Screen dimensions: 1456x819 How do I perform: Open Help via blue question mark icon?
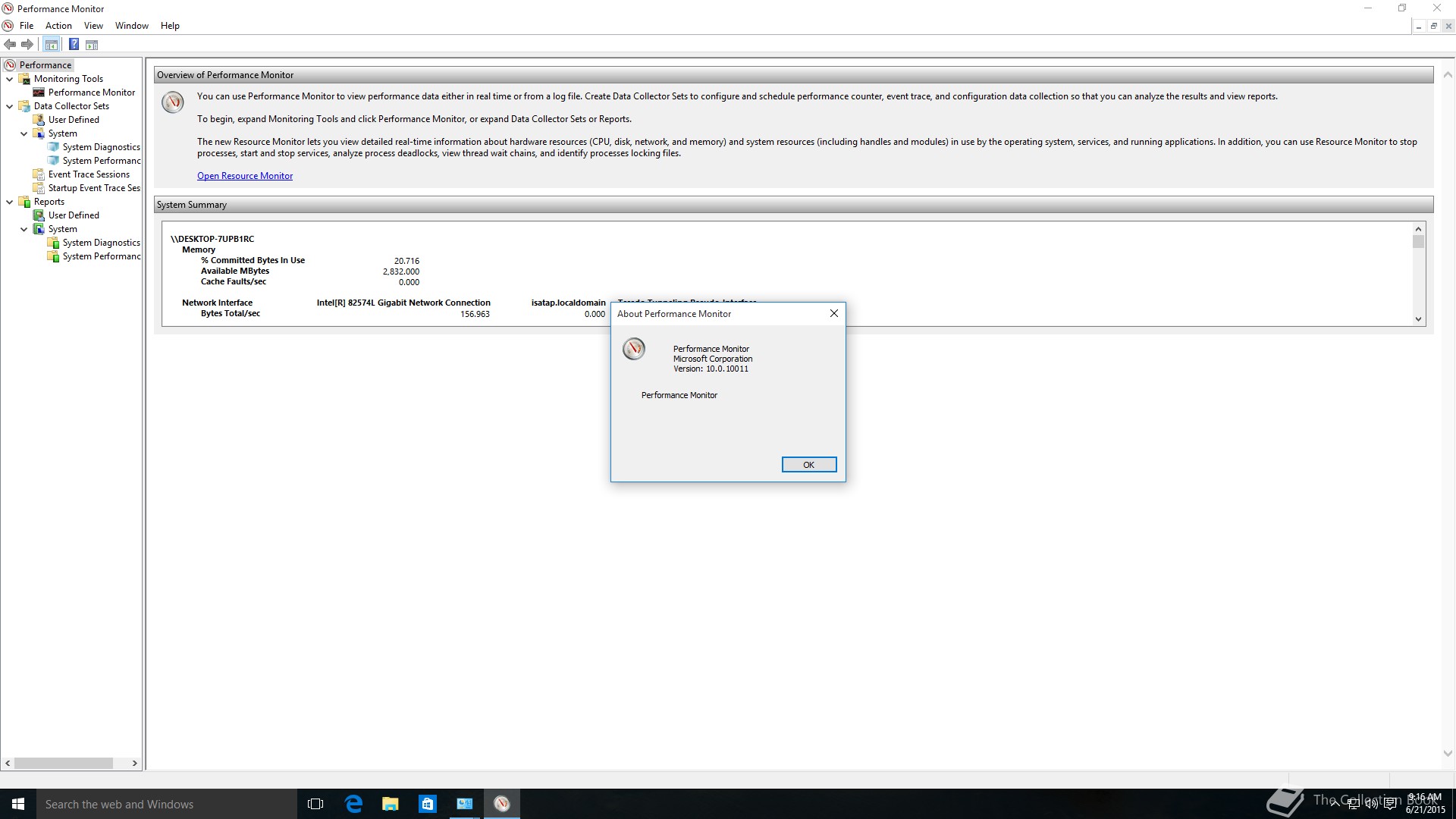[74, 45]
